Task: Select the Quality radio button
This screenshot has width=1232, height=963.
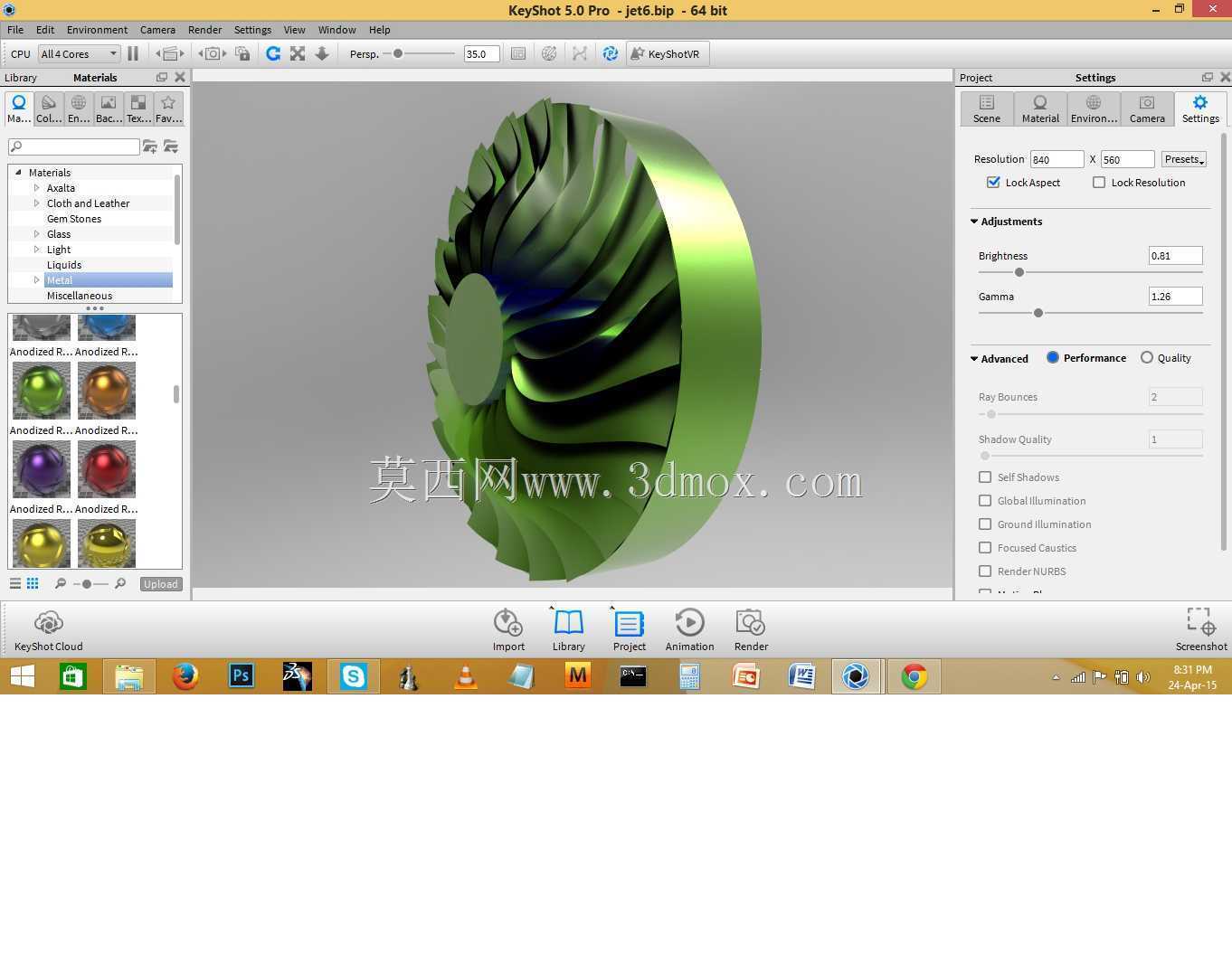Action: pos(1147,357)
